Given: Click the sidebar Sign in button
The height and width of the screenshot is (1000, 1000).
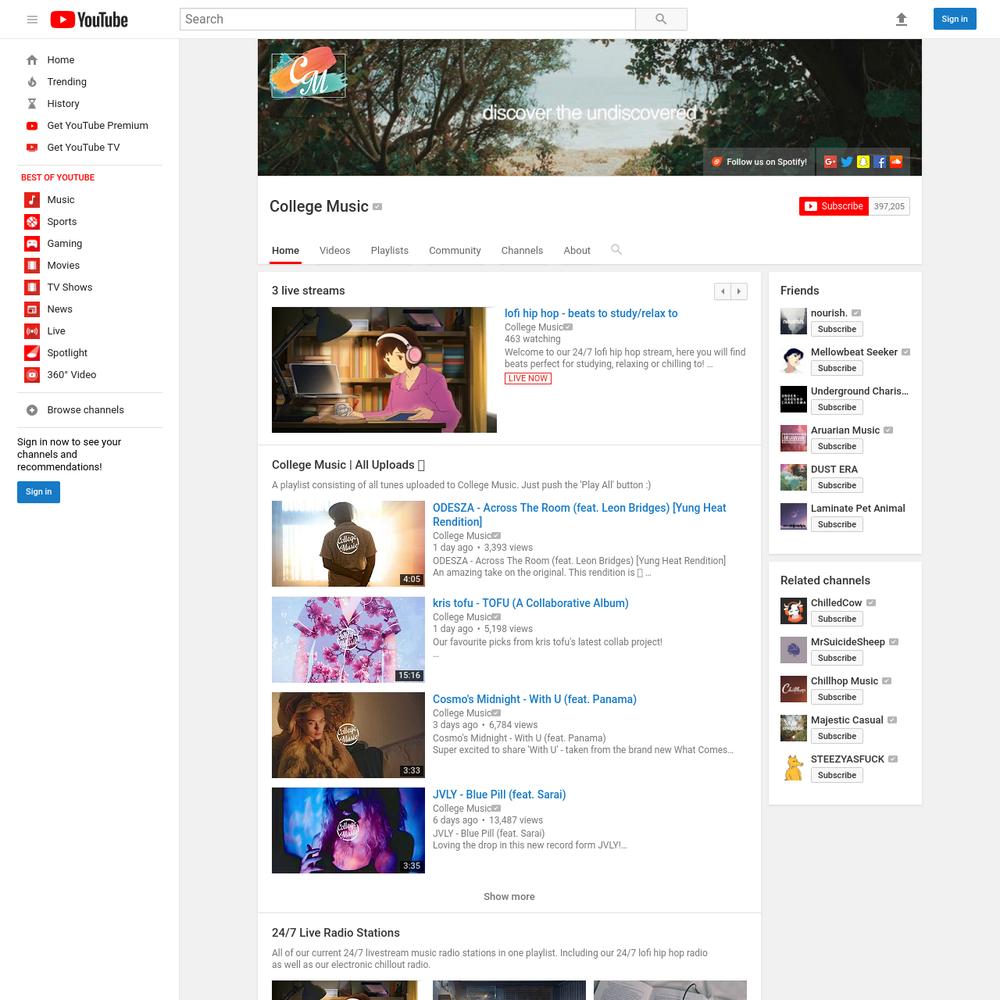Looking at the screenshot, I should (x=38, y=492).
